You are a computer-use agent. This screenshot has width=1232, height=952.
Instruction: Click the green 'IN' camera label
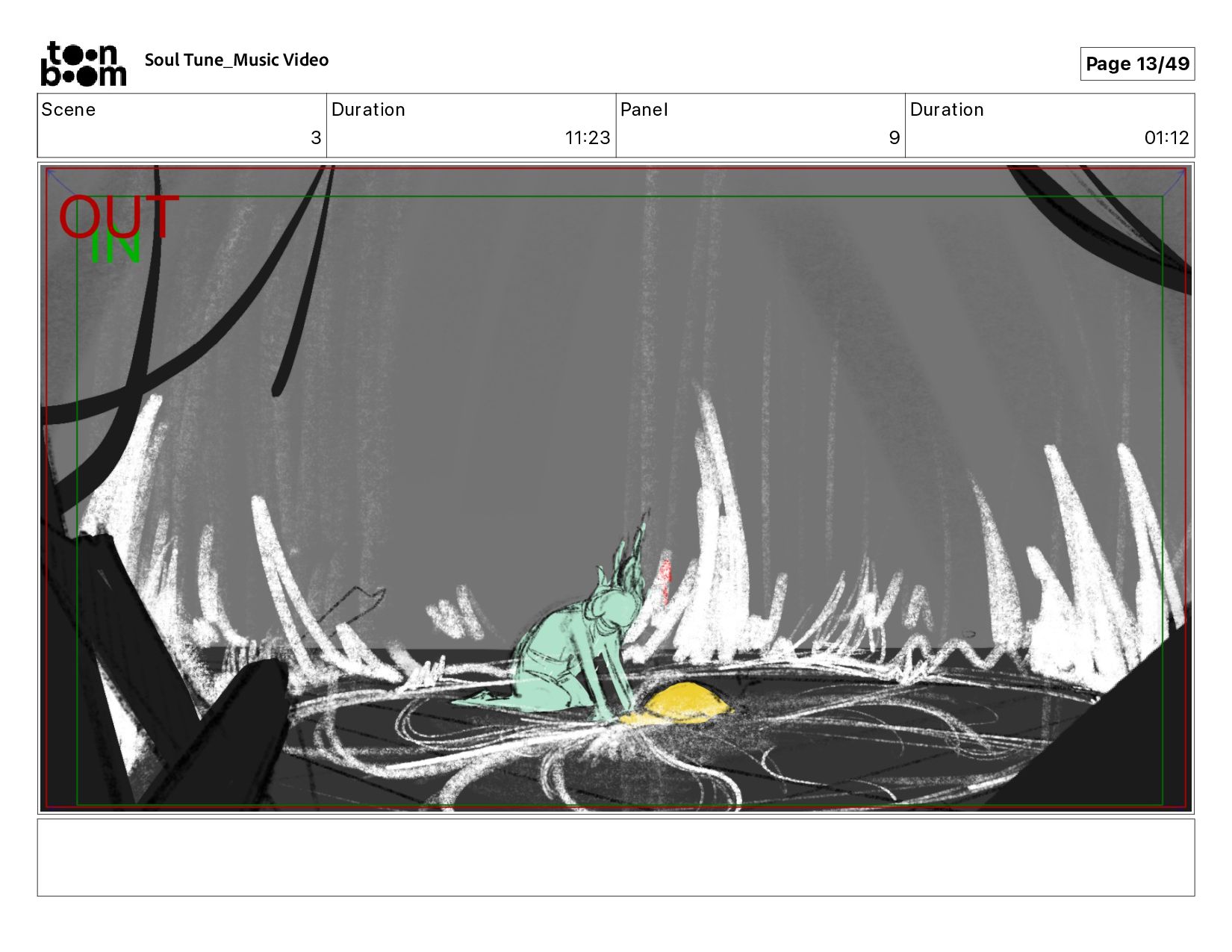[x=115, y=248]
